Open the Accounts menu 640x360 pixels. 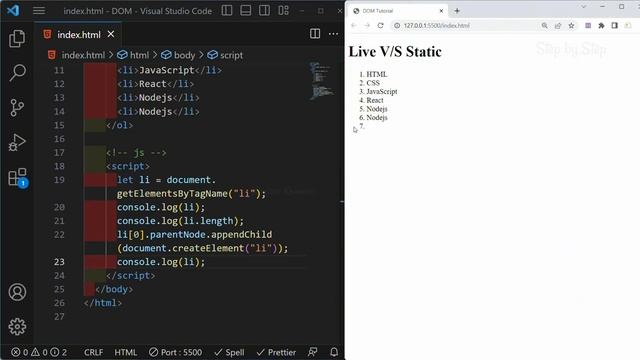pyautogui.click(x=17, y=292)
